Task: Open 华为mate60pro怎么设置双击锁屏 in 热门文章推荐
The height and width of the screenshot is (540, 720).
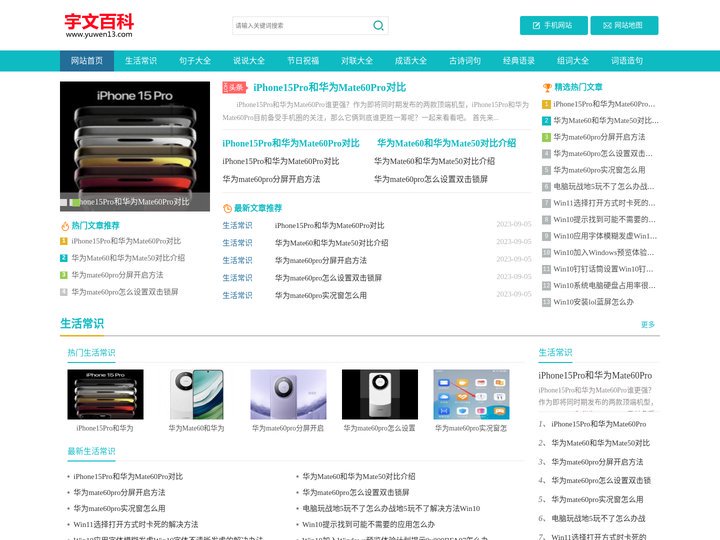Action: [125, 292]
